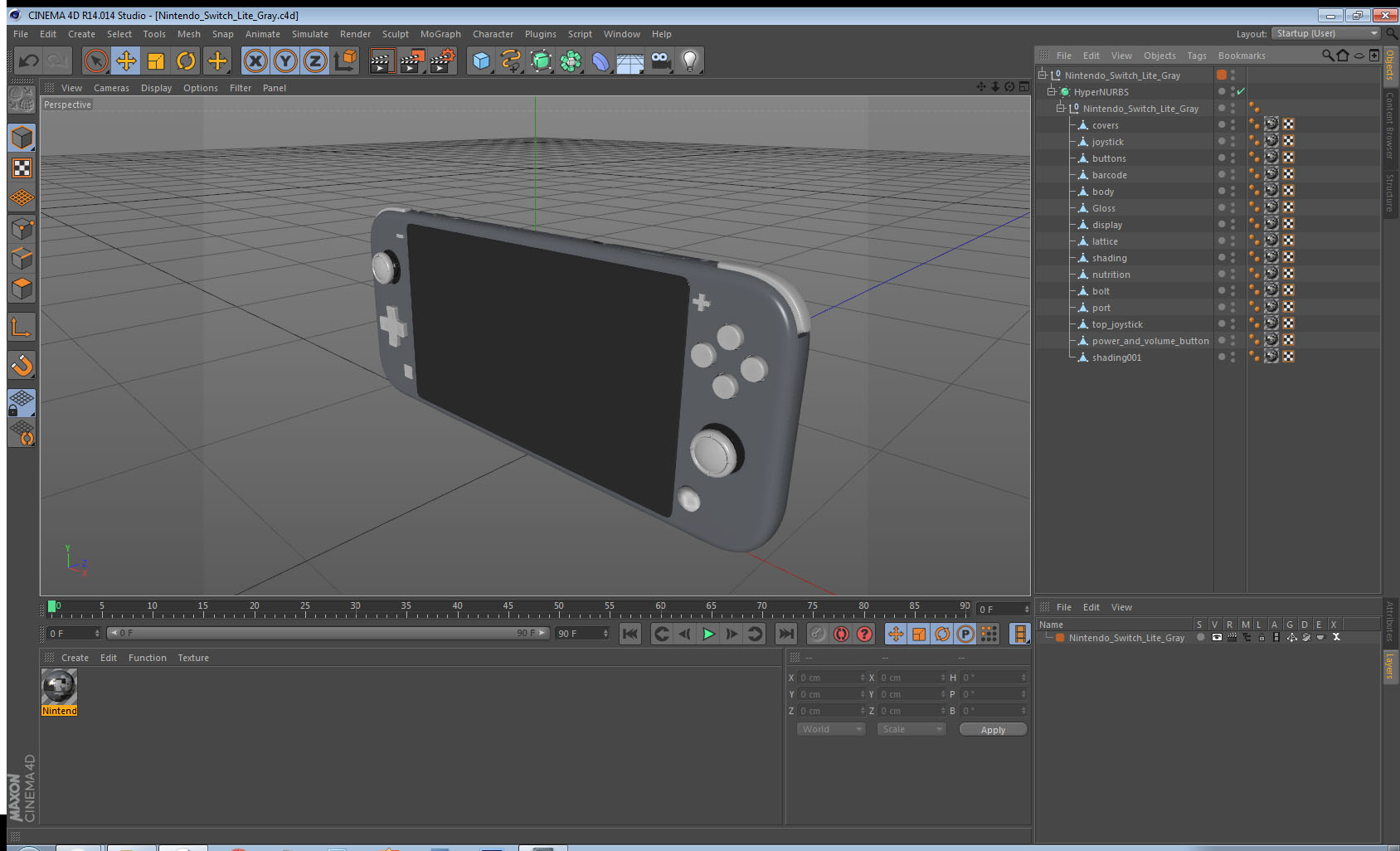Open the Edit Render Settings
Image resolution: width=1400 pixels, height=851 pixels.
[x=443, y=61]
